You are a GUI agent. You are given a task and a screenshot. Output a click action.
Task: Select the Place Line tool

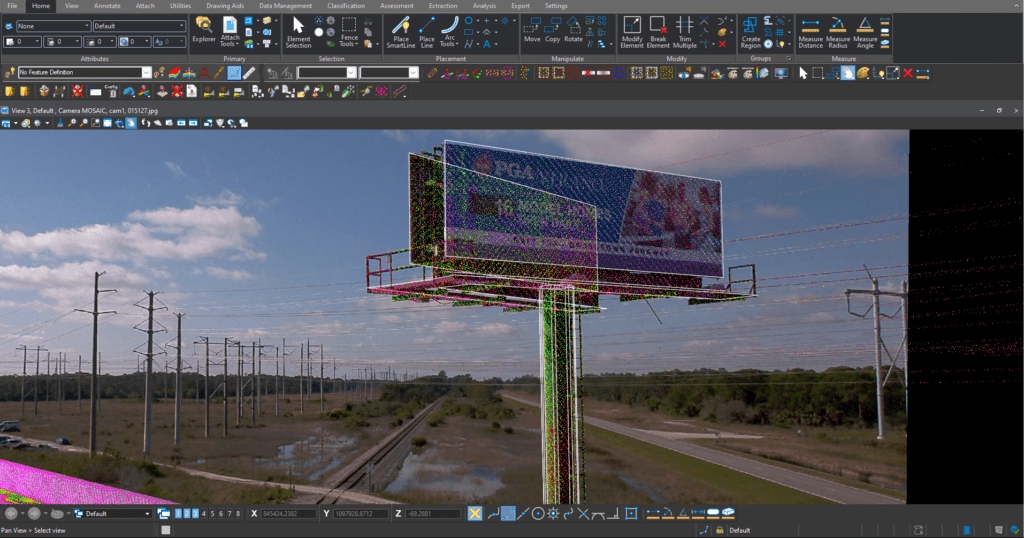tap(426, 33)
